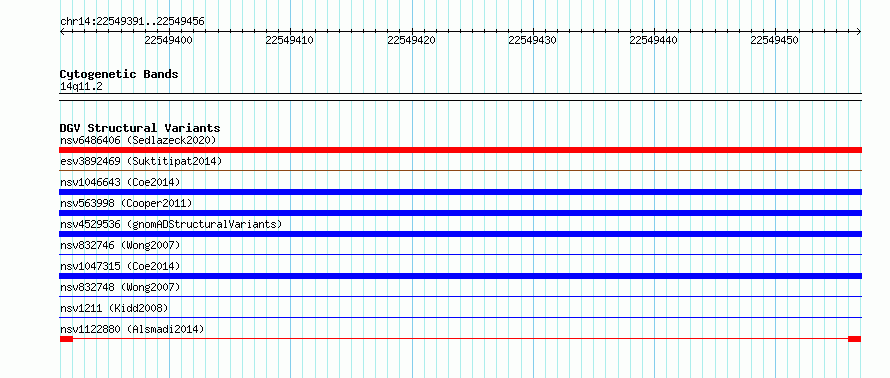Image resolution: width=890 pixels, height=378 pixels.
Task: Click the thin blue nsv832746 variant line
Action: click(460, 254)
